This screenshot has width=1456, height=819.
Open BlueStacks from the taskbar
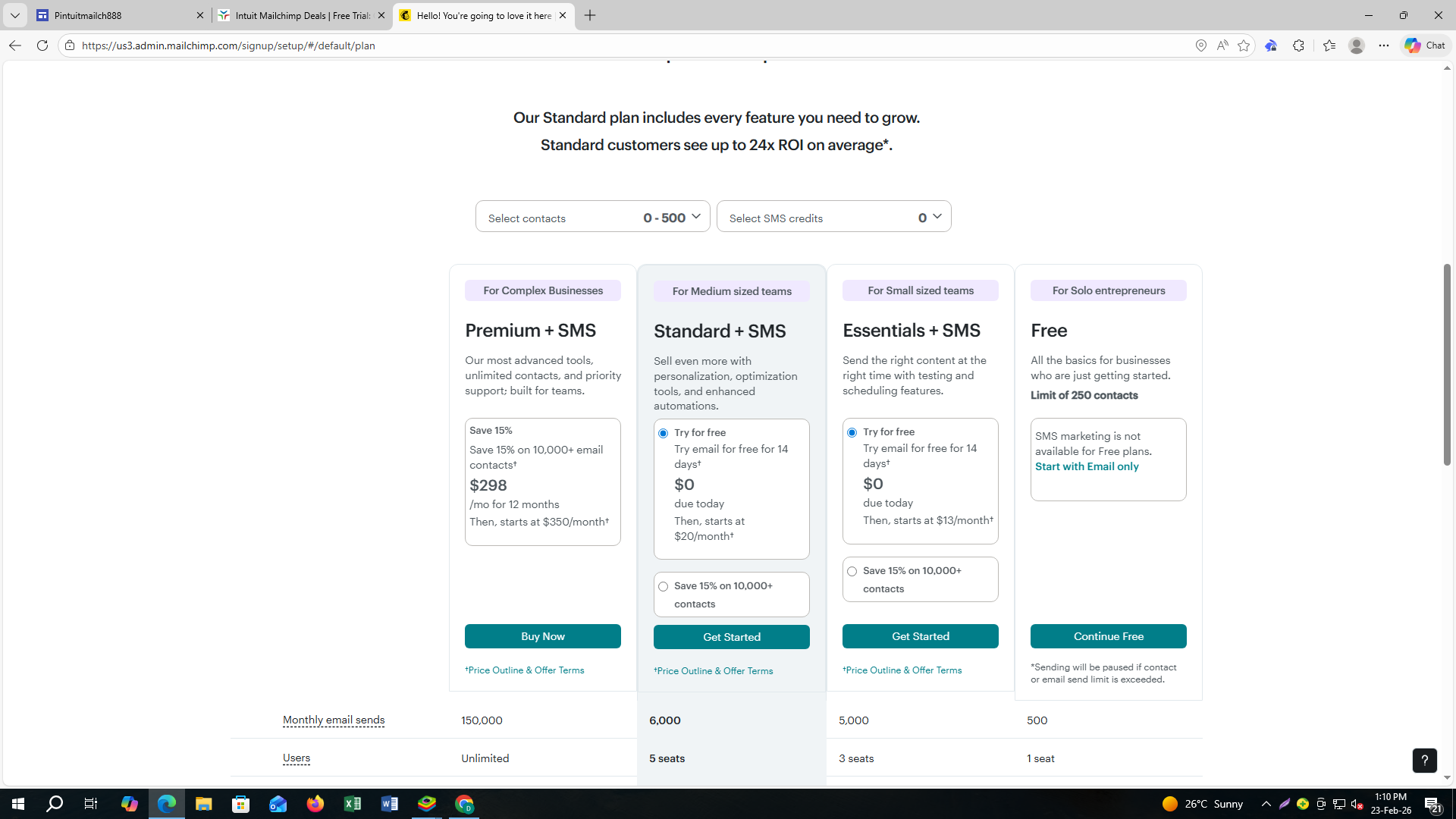point(427,804)
